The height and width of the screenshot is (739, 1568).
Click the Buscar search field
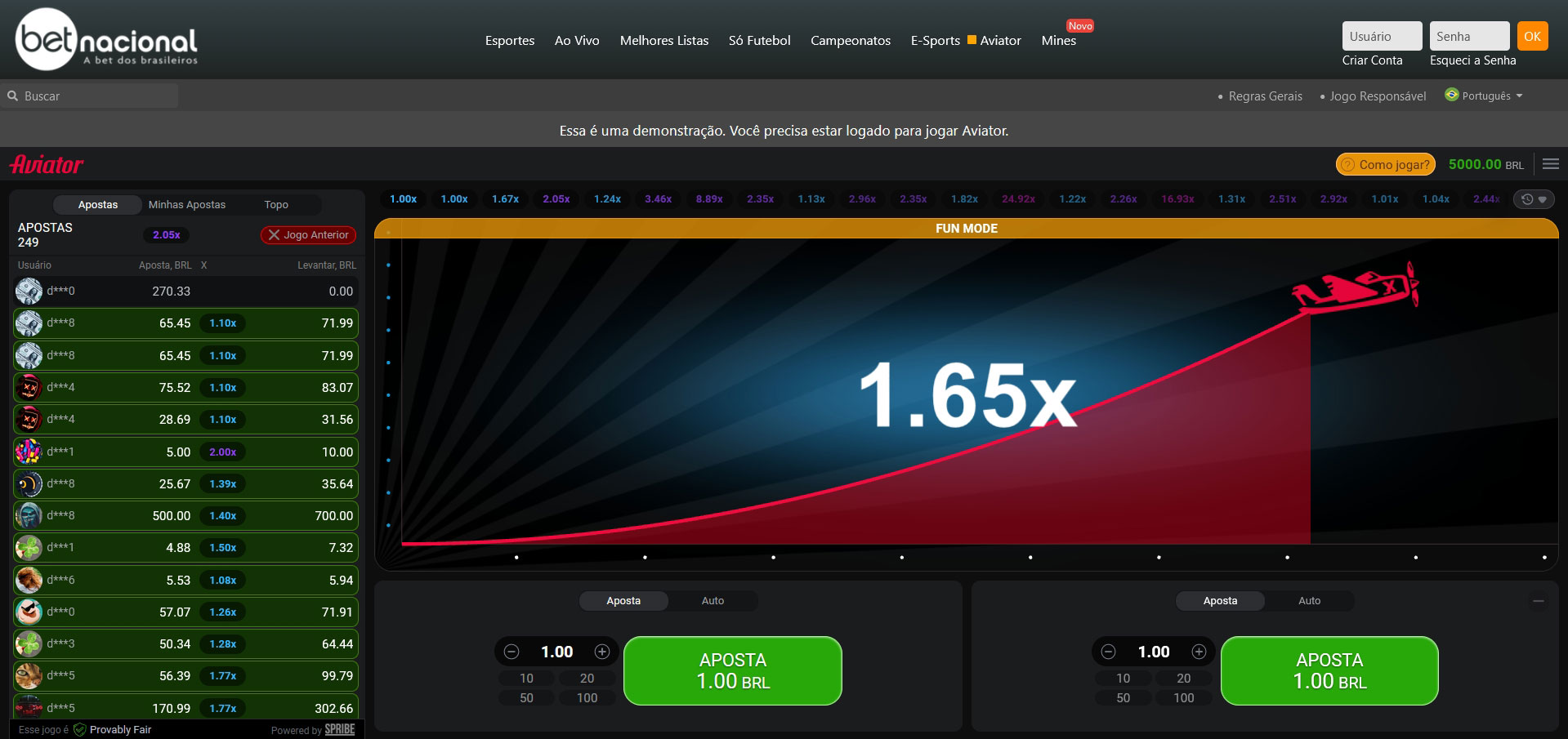pos(90,96)
